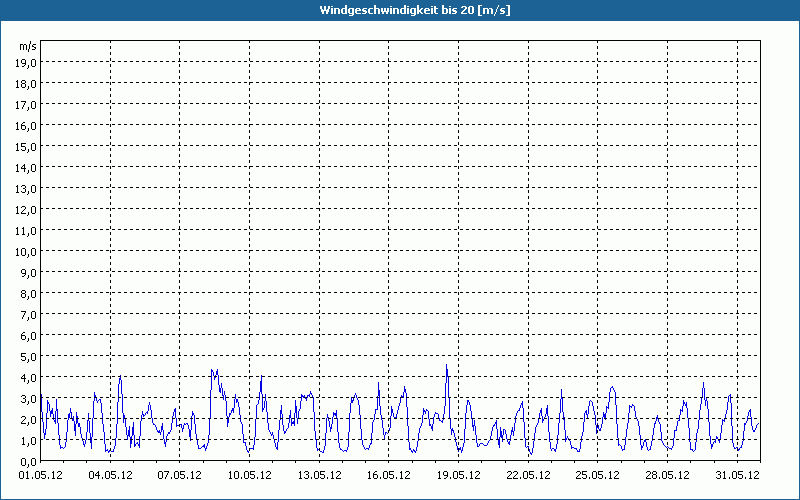Click the y-axis label 14,0

pos(25,168)
